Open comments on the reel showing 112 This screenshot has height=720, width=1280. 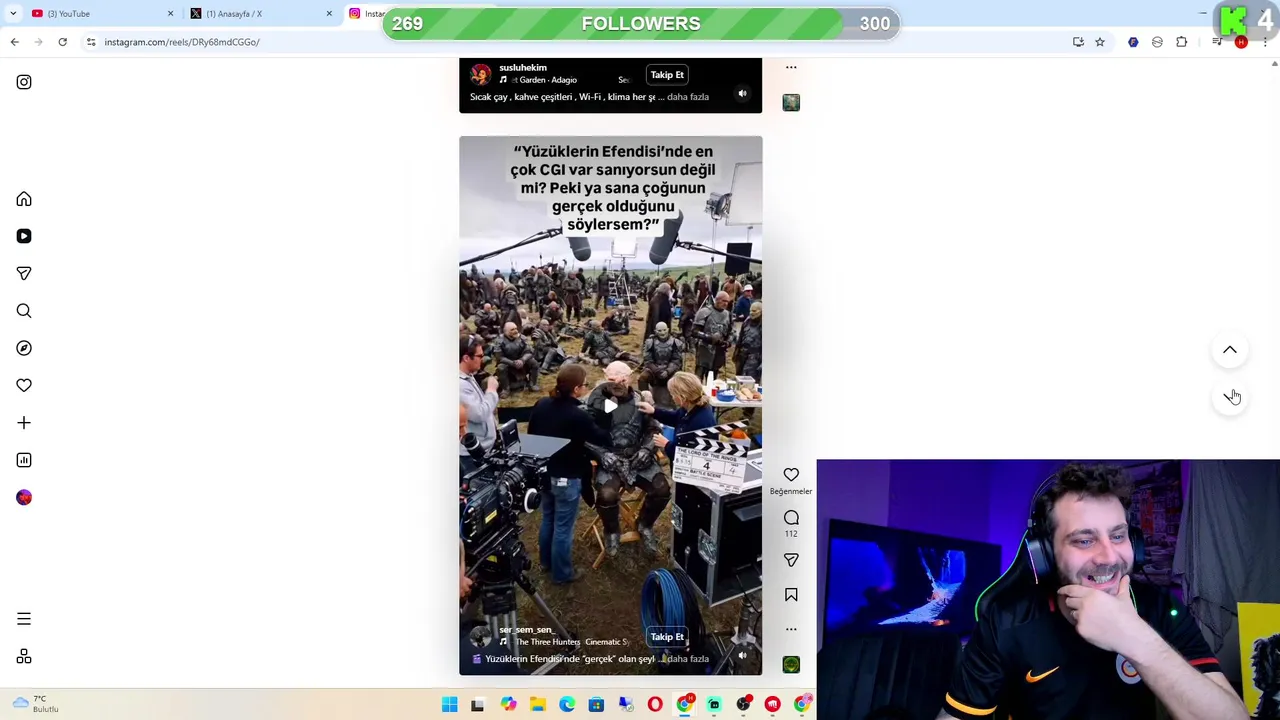[791, 518]
